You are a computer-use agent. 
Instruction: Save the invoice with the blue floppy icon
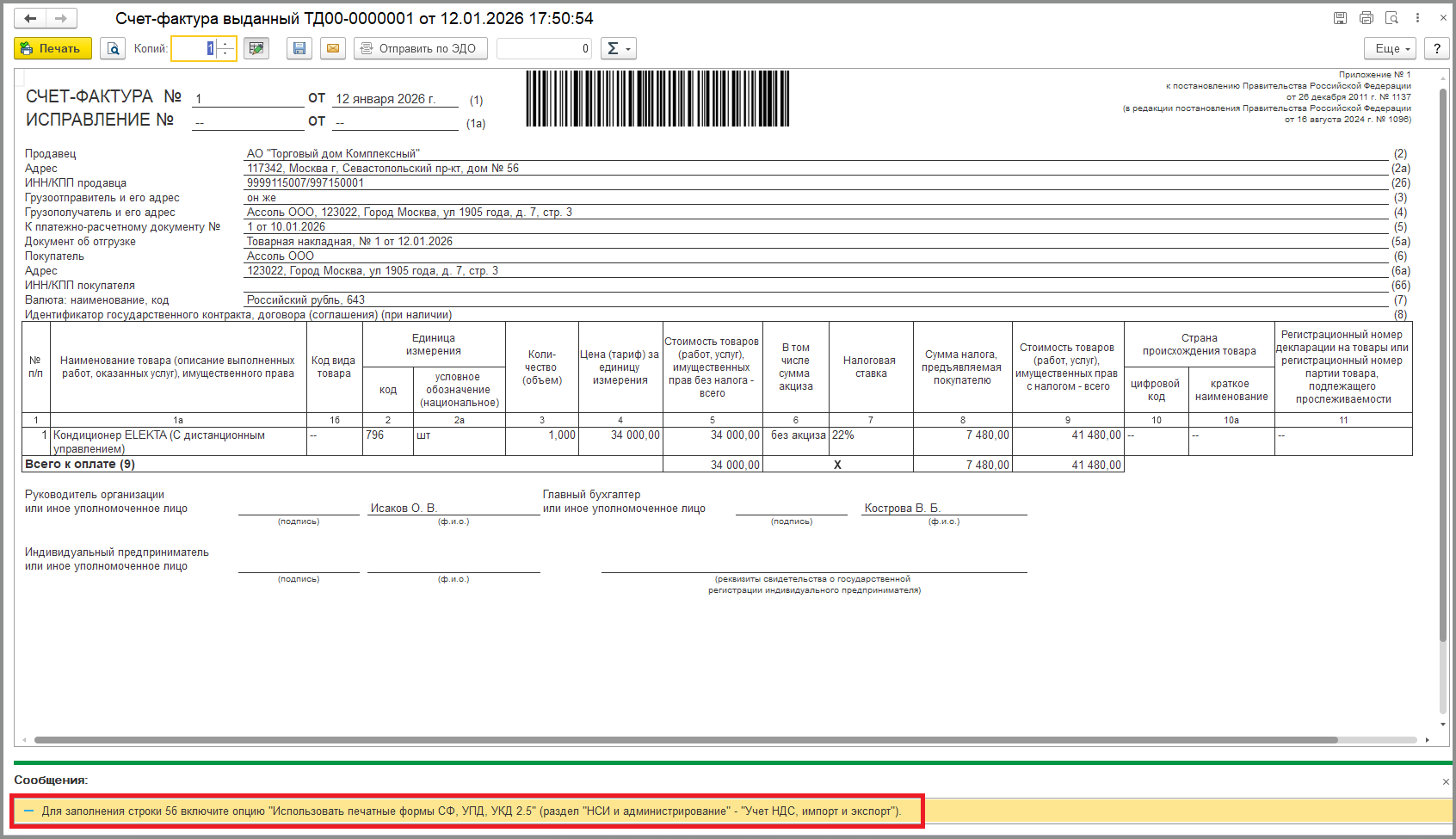coord(299,49)
